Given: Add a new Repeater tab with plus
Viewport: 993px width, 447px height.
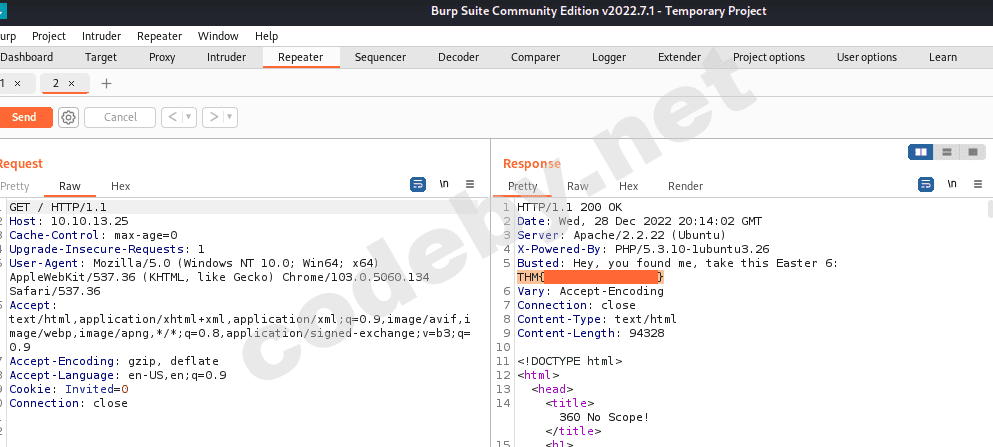Looking at the screenshot, I should [107, 83].
